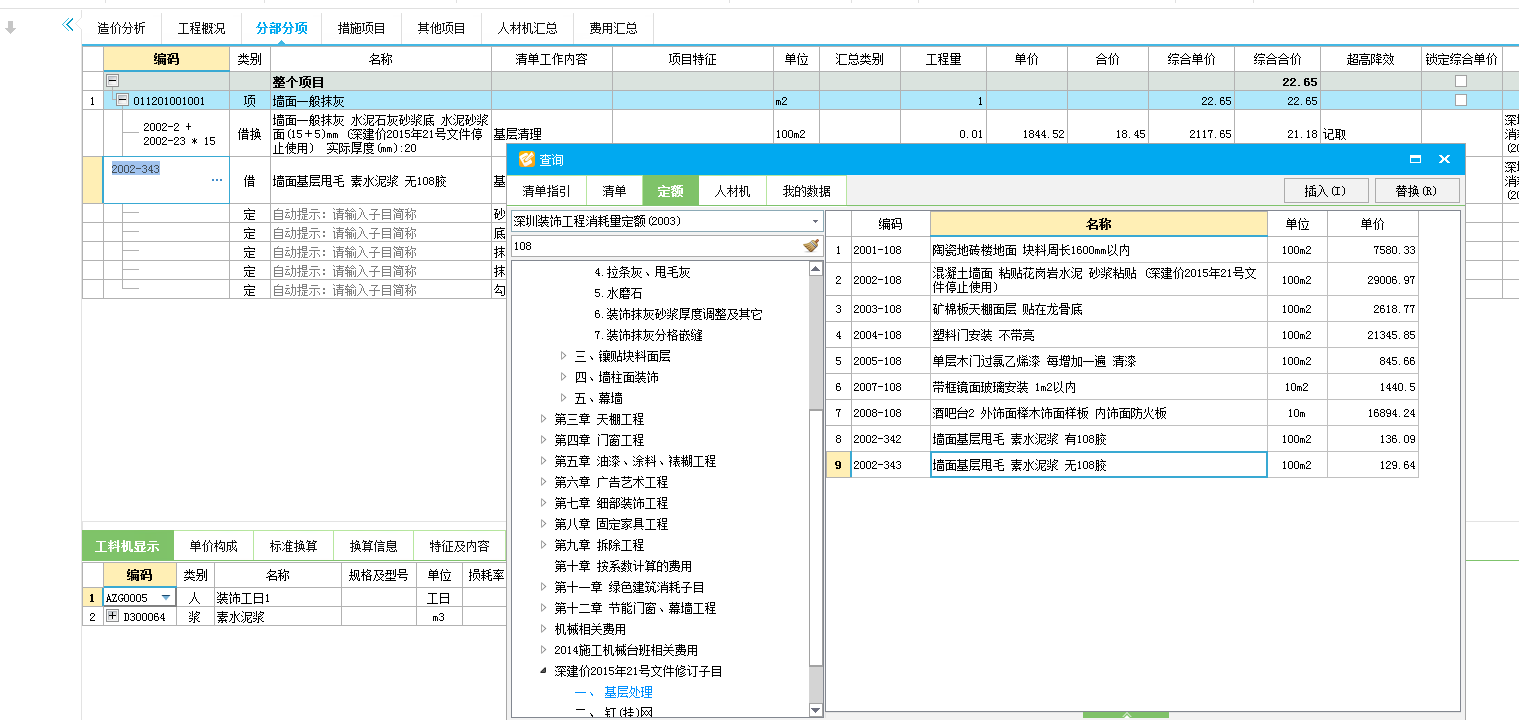Open the 深圳装饰工程消耗量定额(2003) combo box
This screenshot has height=720, width=1519.
click(x=666, y=221)
